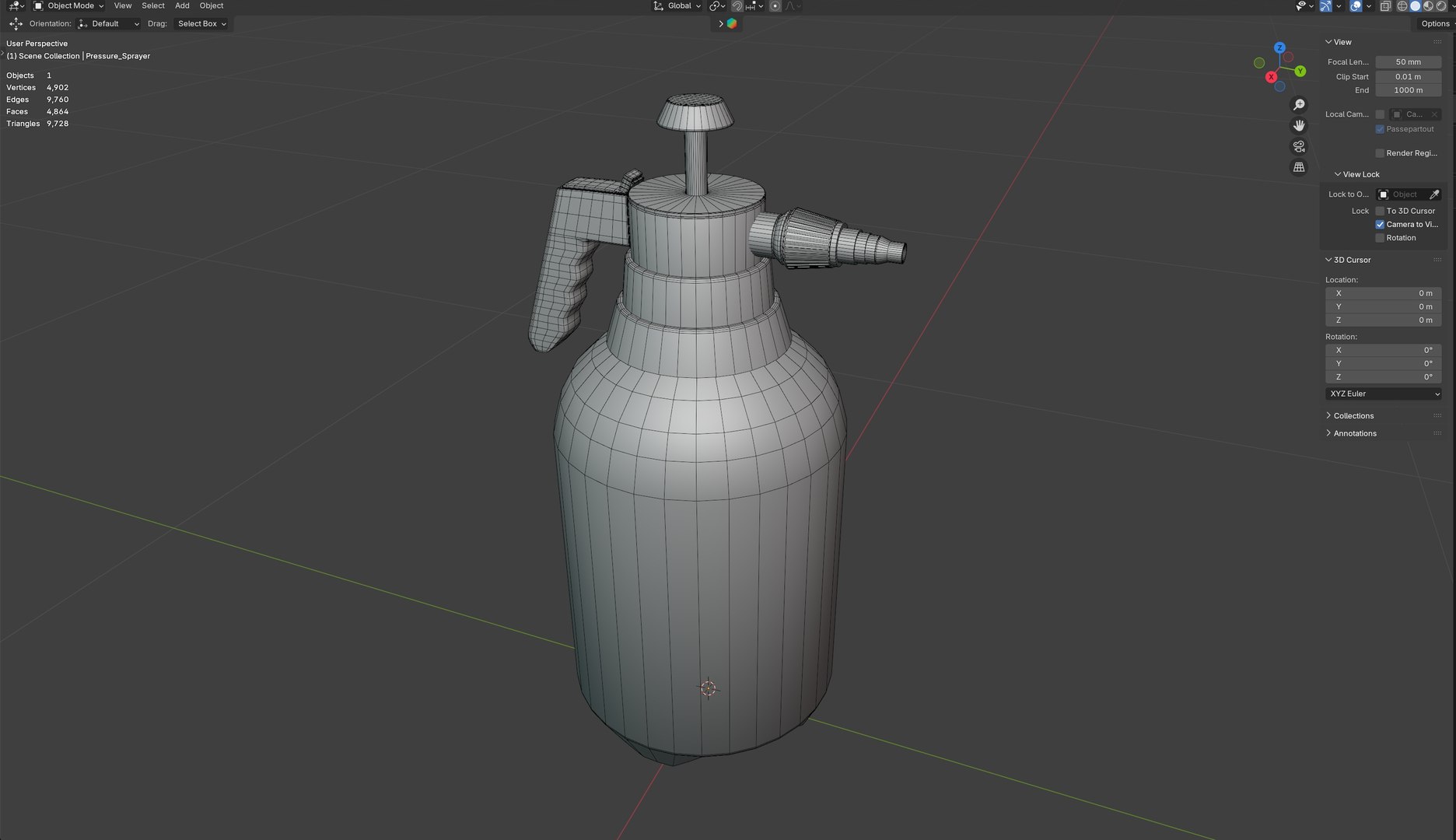Image resolution: width=1456 pixels, height=840 pixels.
Task: Open the Select menu
Action: [153, 6]
